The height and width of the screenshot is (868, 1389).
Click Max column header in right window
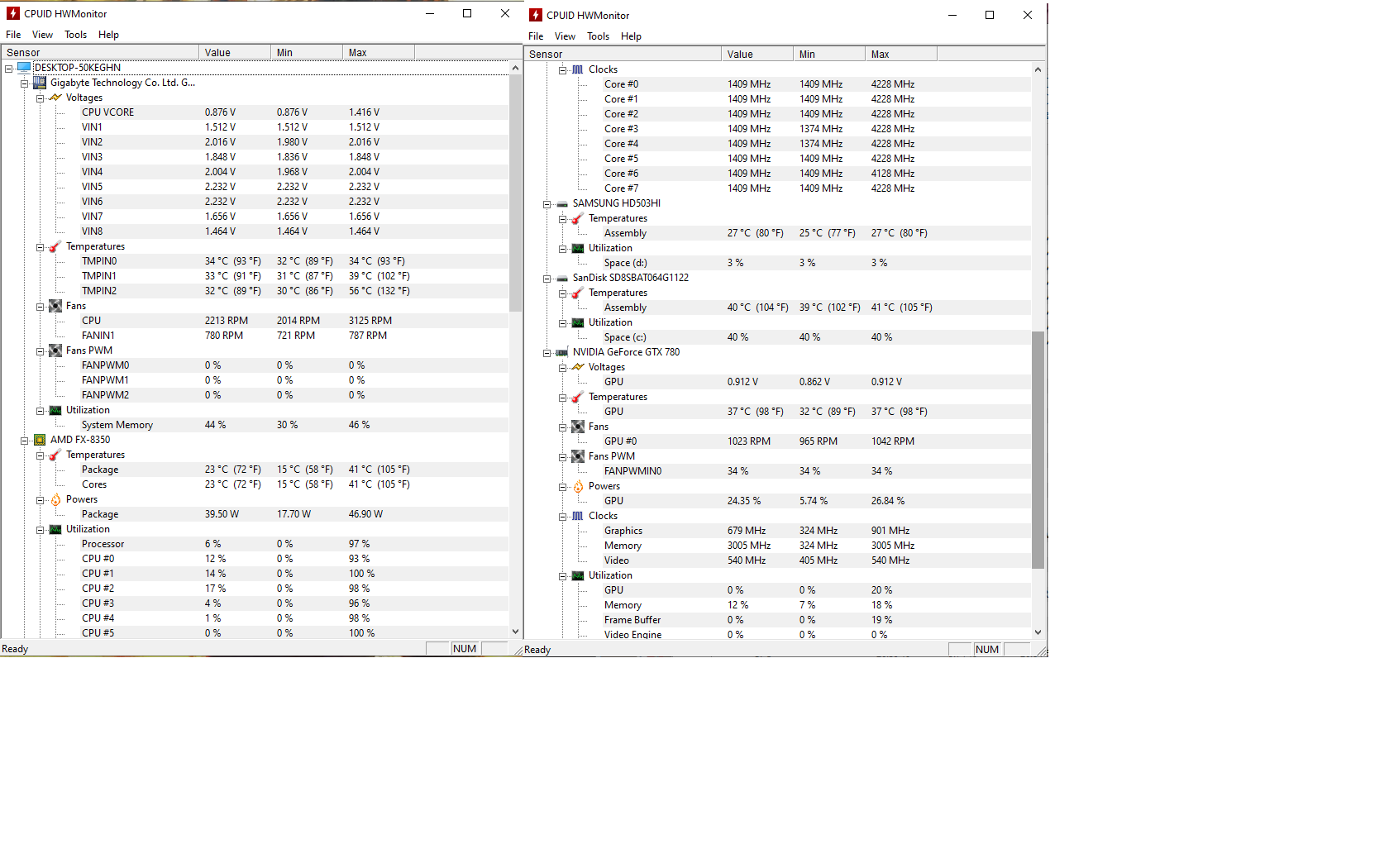(x=901, y=54)
